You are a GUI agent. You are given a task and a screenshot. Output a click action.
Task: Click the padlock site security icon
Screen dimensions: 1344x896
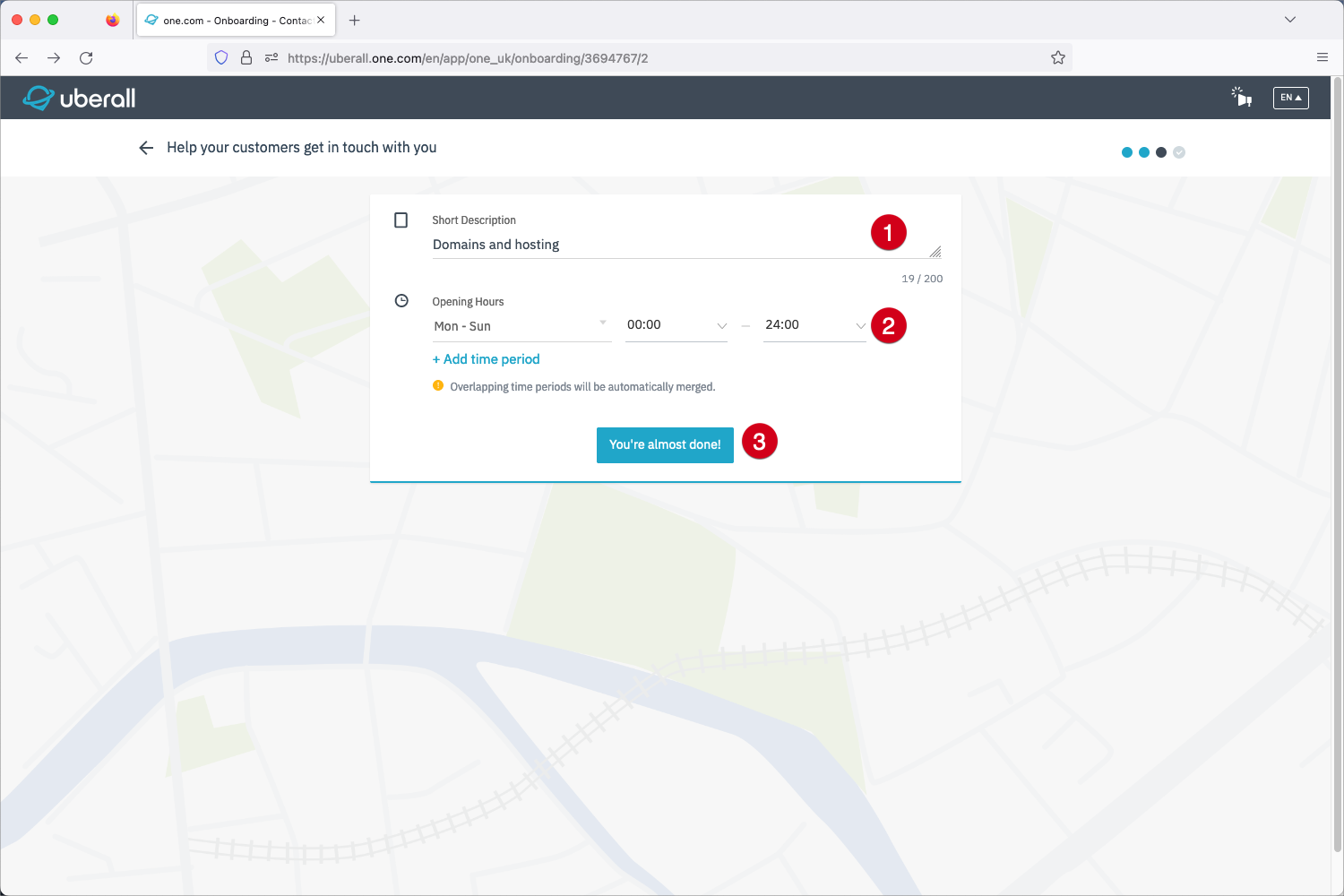(x=246, y=58)
